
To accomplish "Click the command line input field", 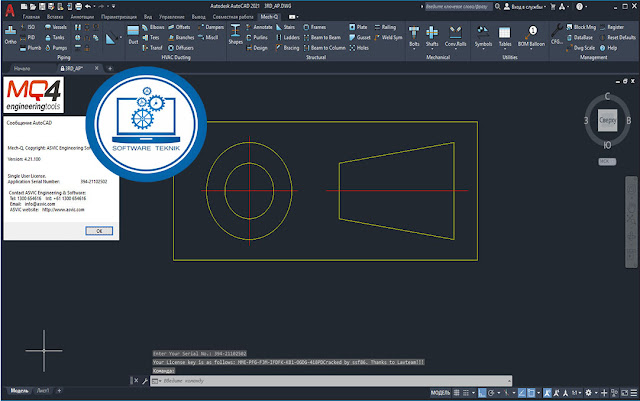I will click(x=331, y=381).
